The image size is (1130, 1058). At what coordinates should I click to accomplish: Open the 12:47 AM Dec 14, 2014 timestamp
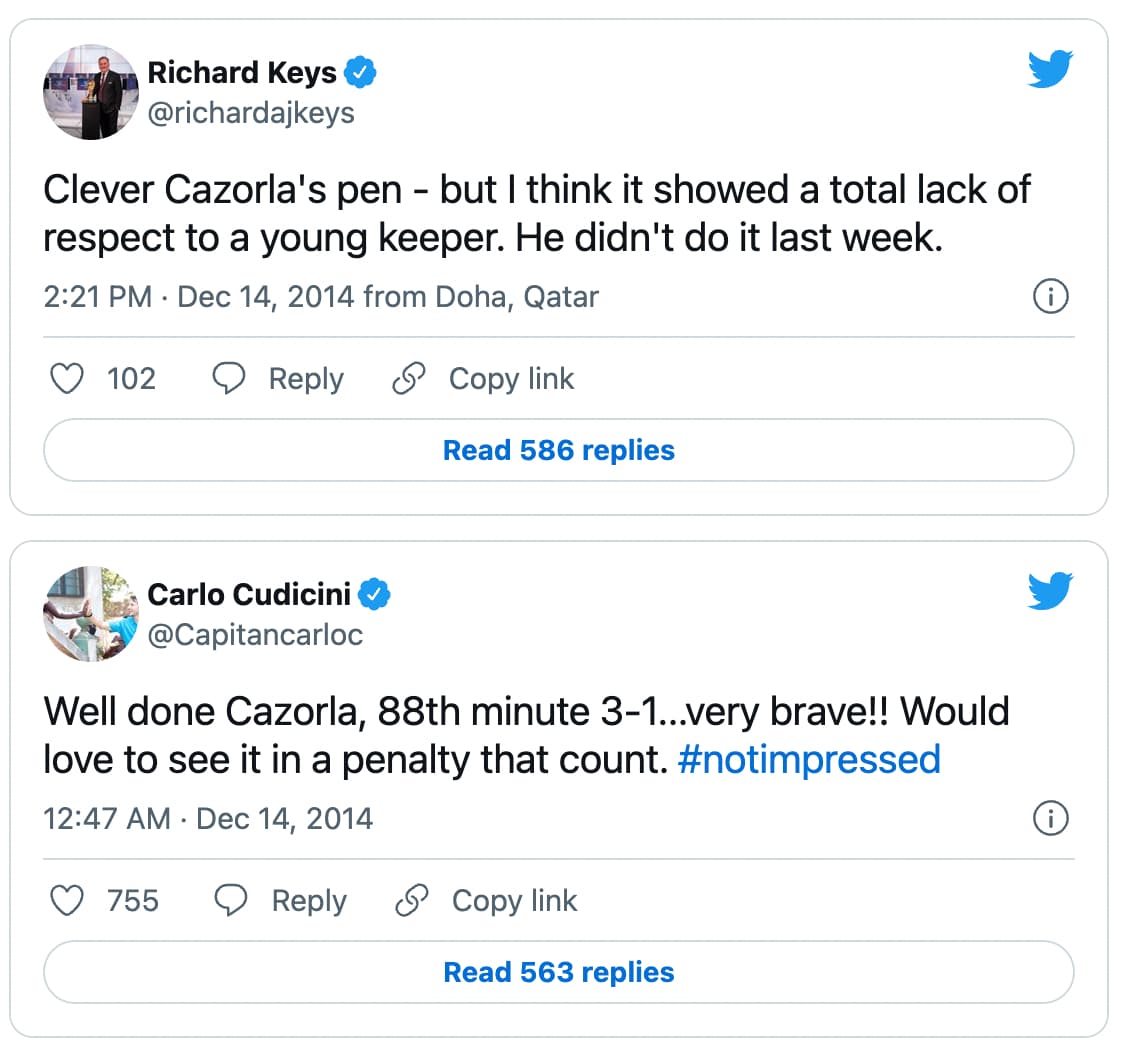pyautogui.click(x=208, y=819)
